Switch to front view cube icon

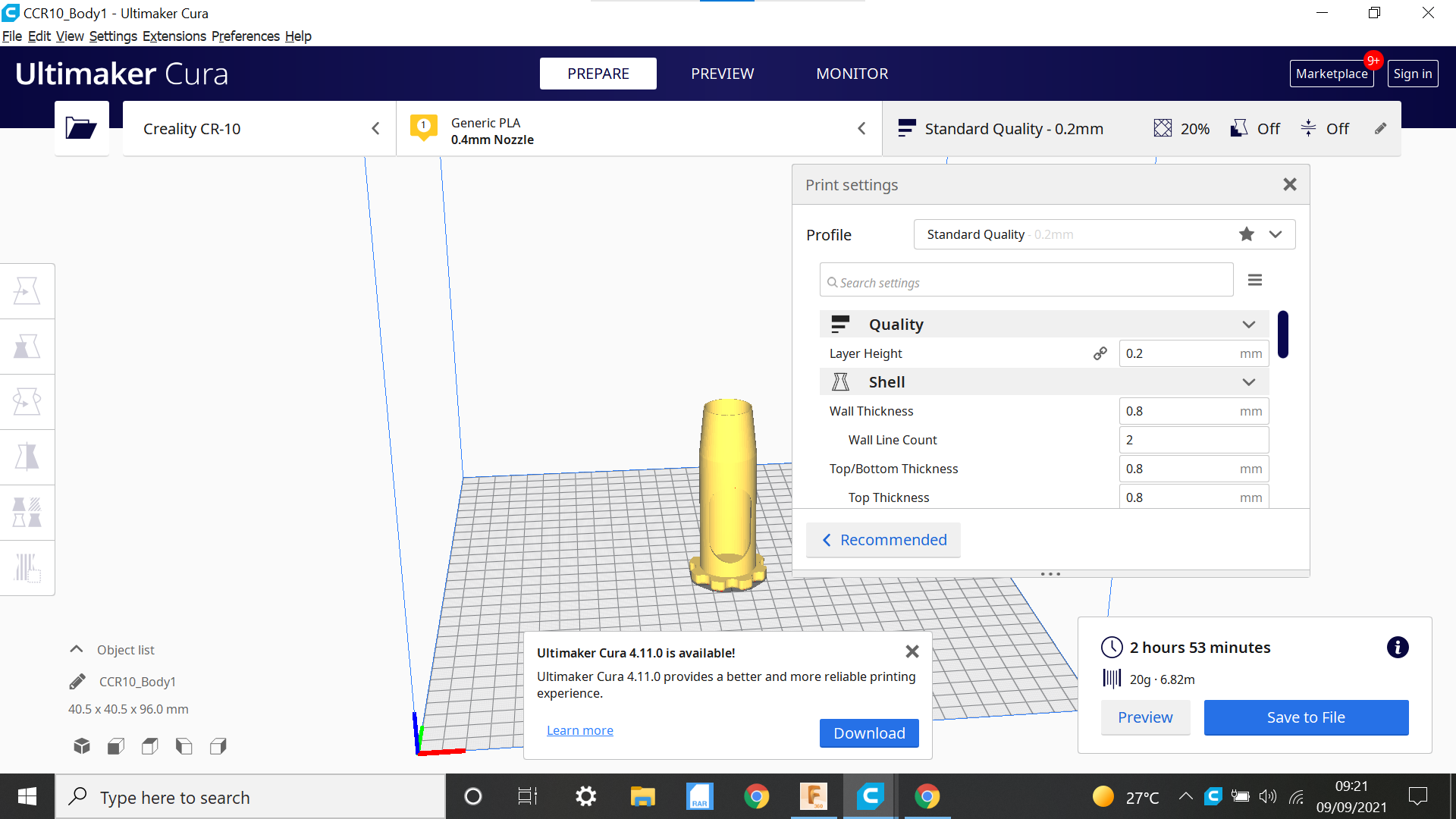coord(116,746)
